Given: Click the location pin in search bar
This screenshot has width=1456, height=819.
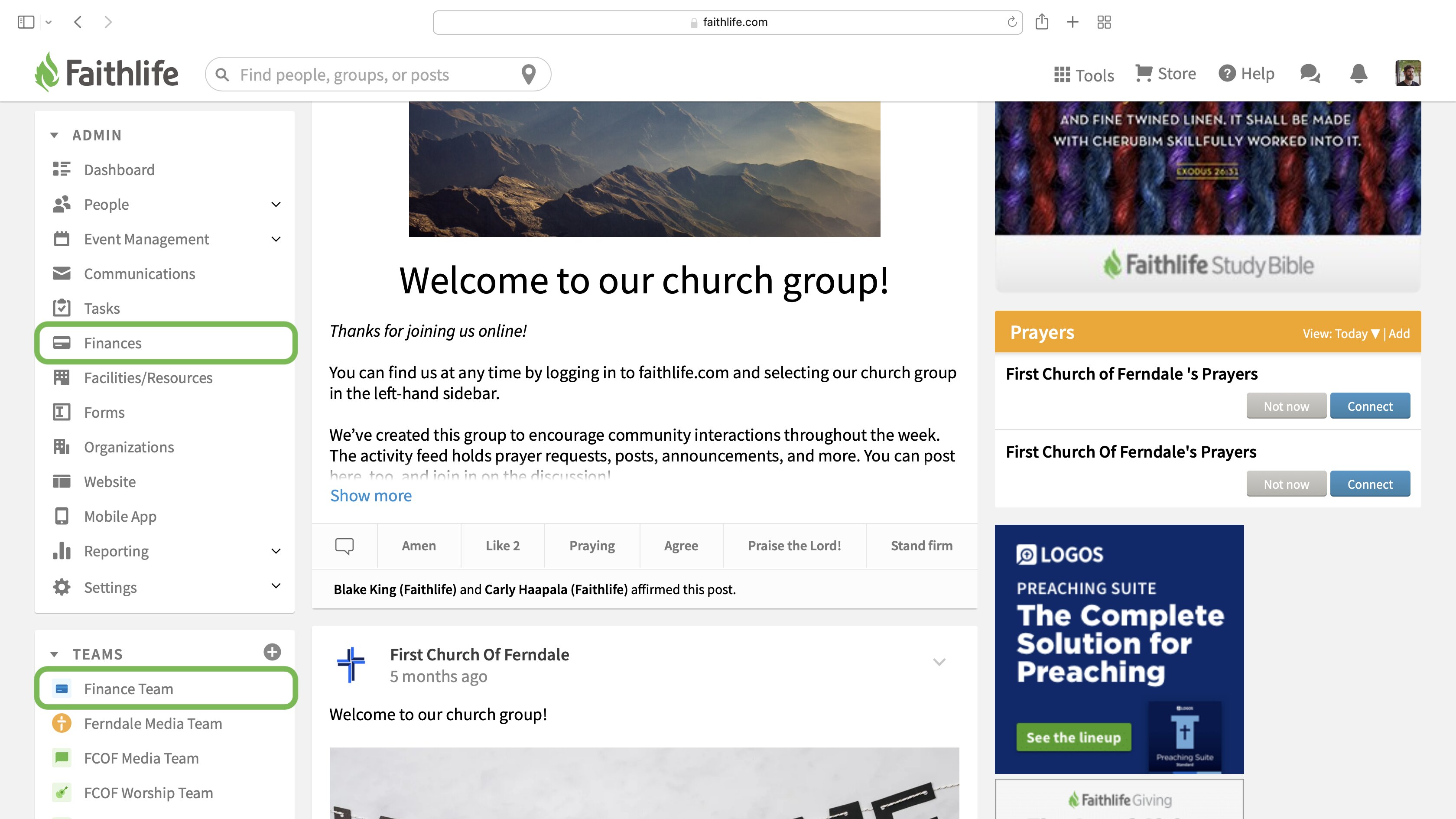Looking at the screenshot, I should pyautogui.click(x=529, y=74).
